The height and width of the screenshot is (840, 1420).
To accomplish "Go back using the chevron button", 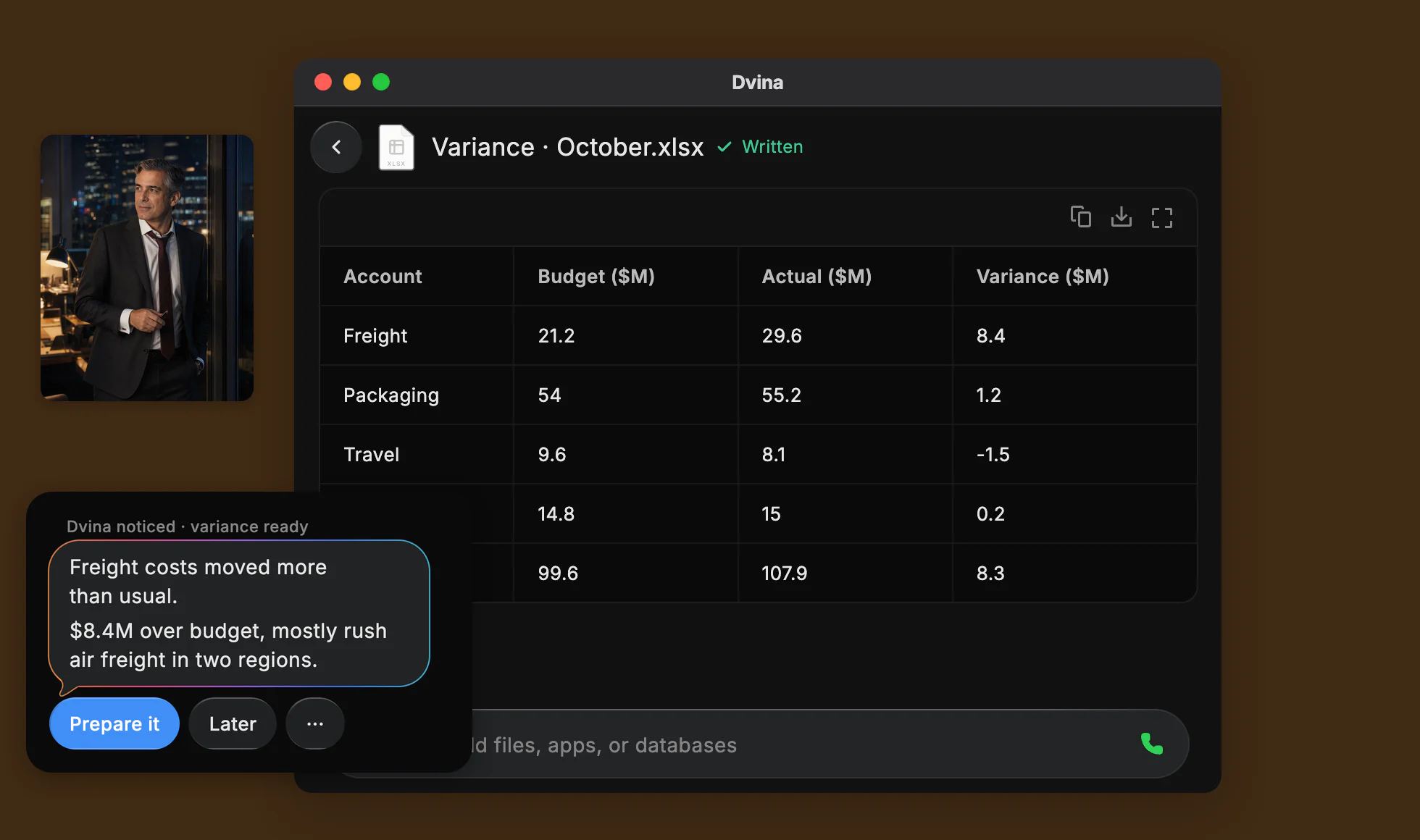I will coord(336,147).
